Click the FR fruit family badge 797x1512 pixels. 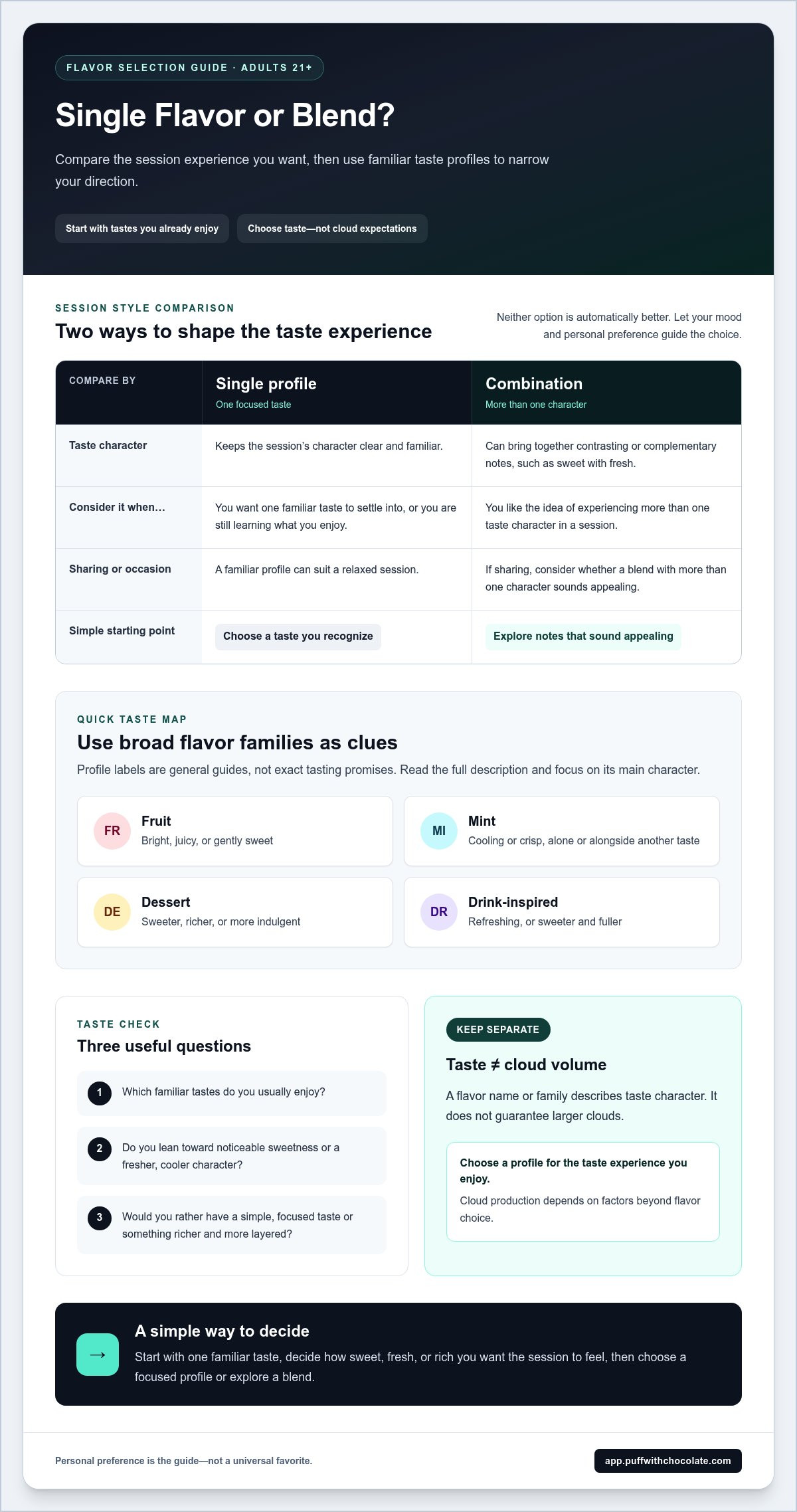tap(112, 831)
